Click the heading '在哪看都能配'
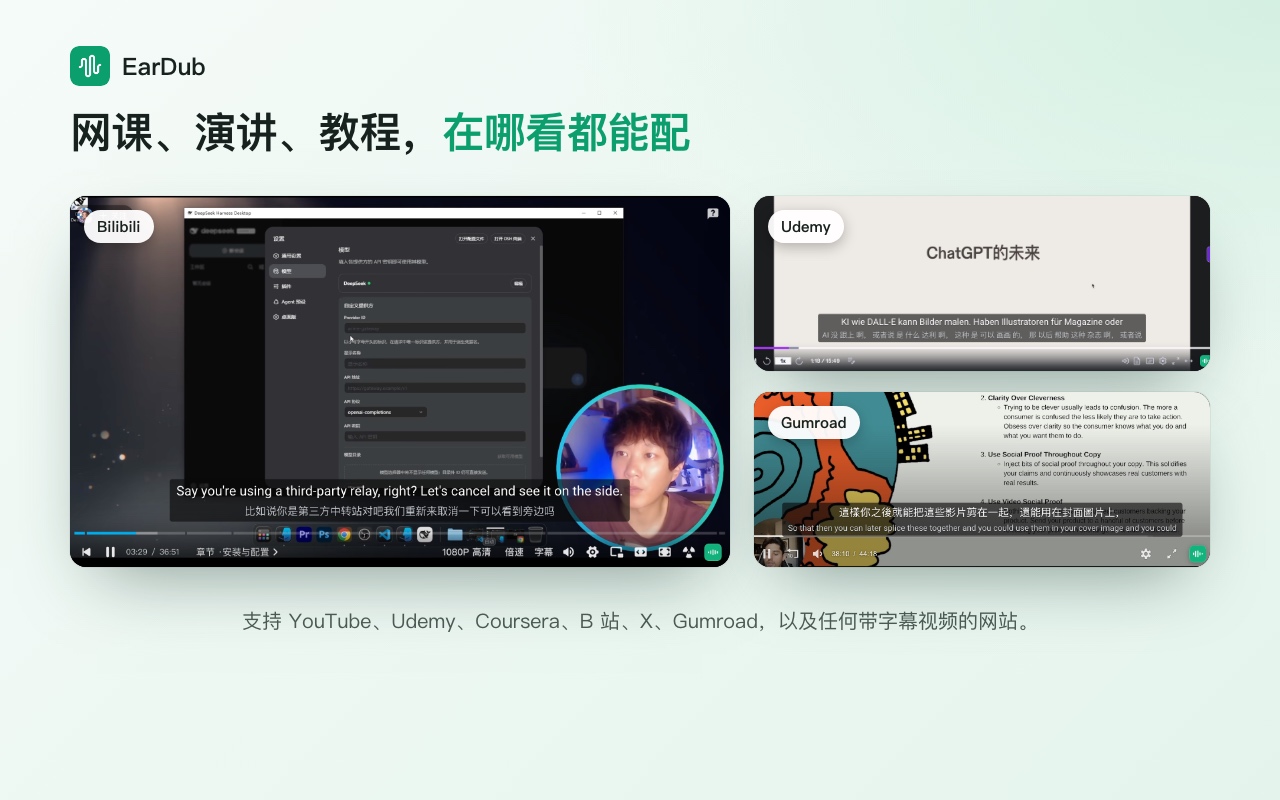The height and width of the screenshot is (800, 1280). [566, 133]
